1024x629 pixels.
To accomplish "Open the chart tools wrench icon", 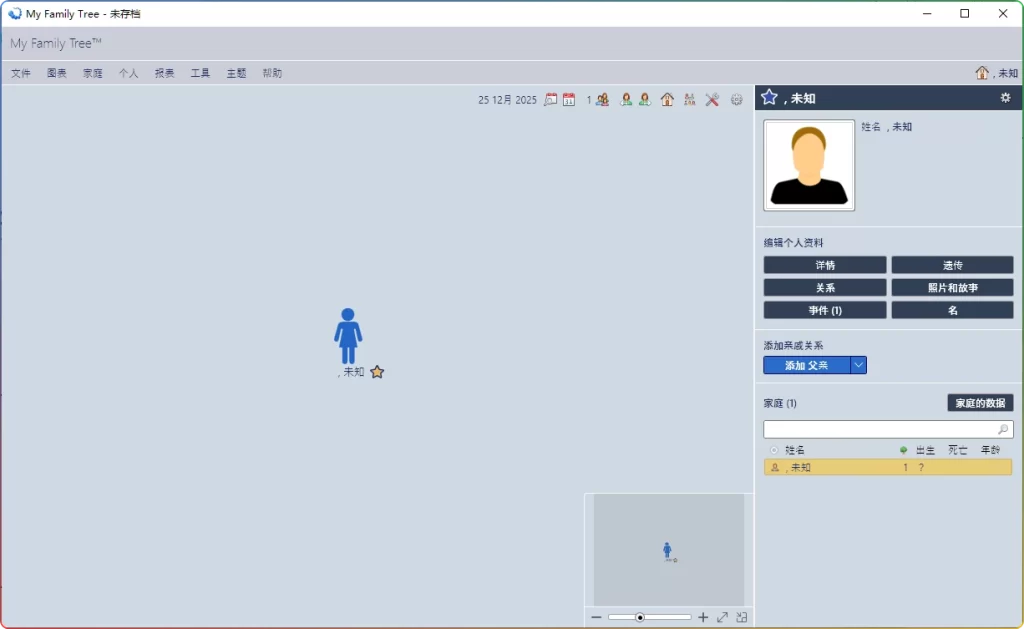I will (x=712, y=100).
